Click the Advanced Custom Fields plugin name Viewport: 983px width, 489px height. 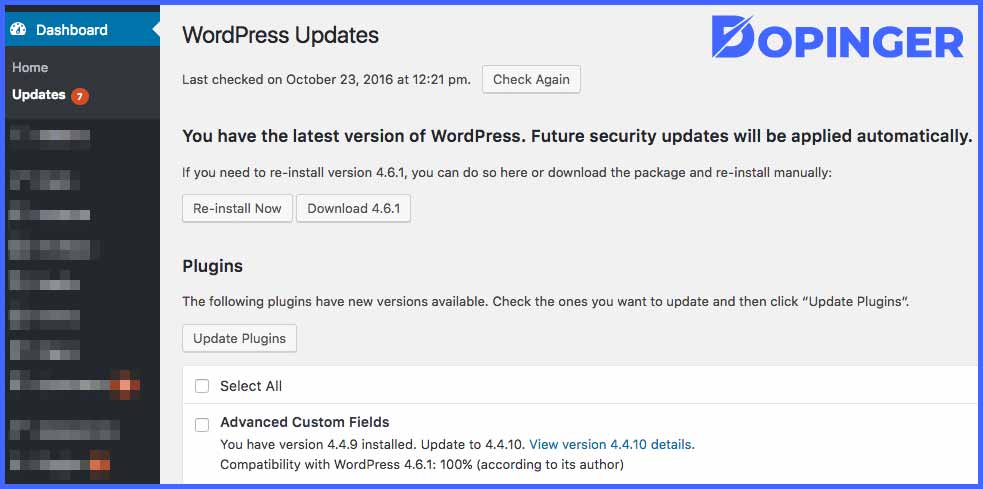point(305,422)
